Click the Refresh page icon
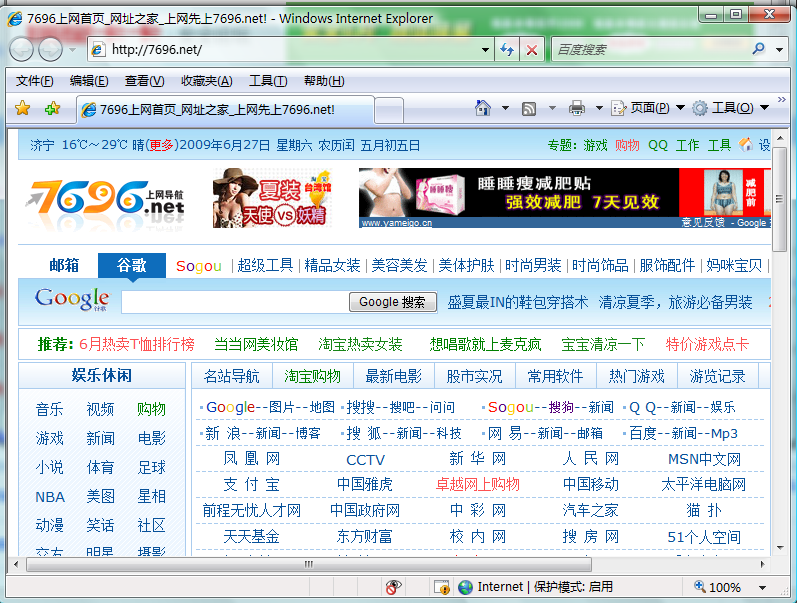 coord(507,50)
